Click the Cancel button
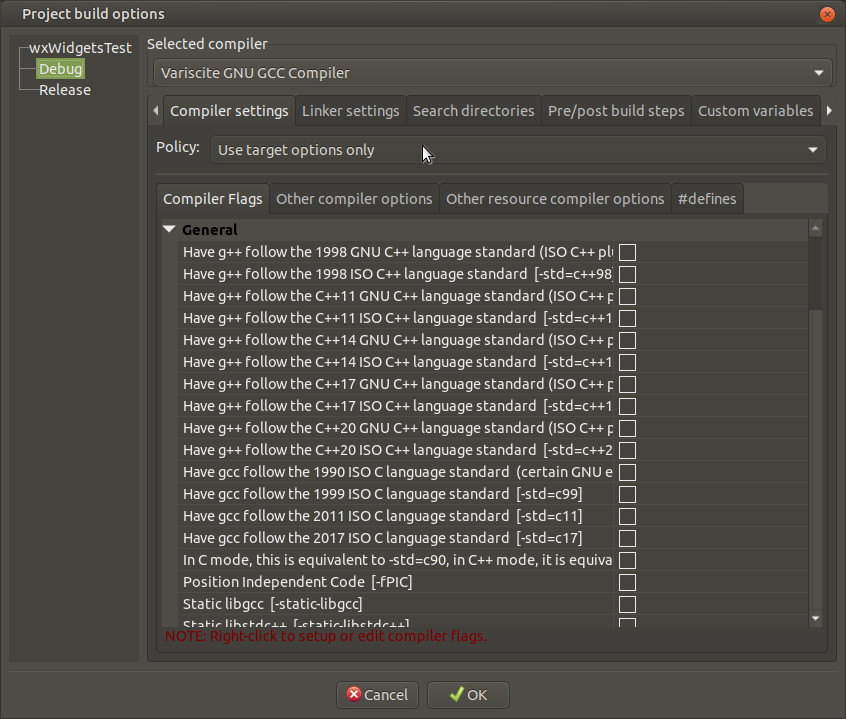 (x=377, y=695)
